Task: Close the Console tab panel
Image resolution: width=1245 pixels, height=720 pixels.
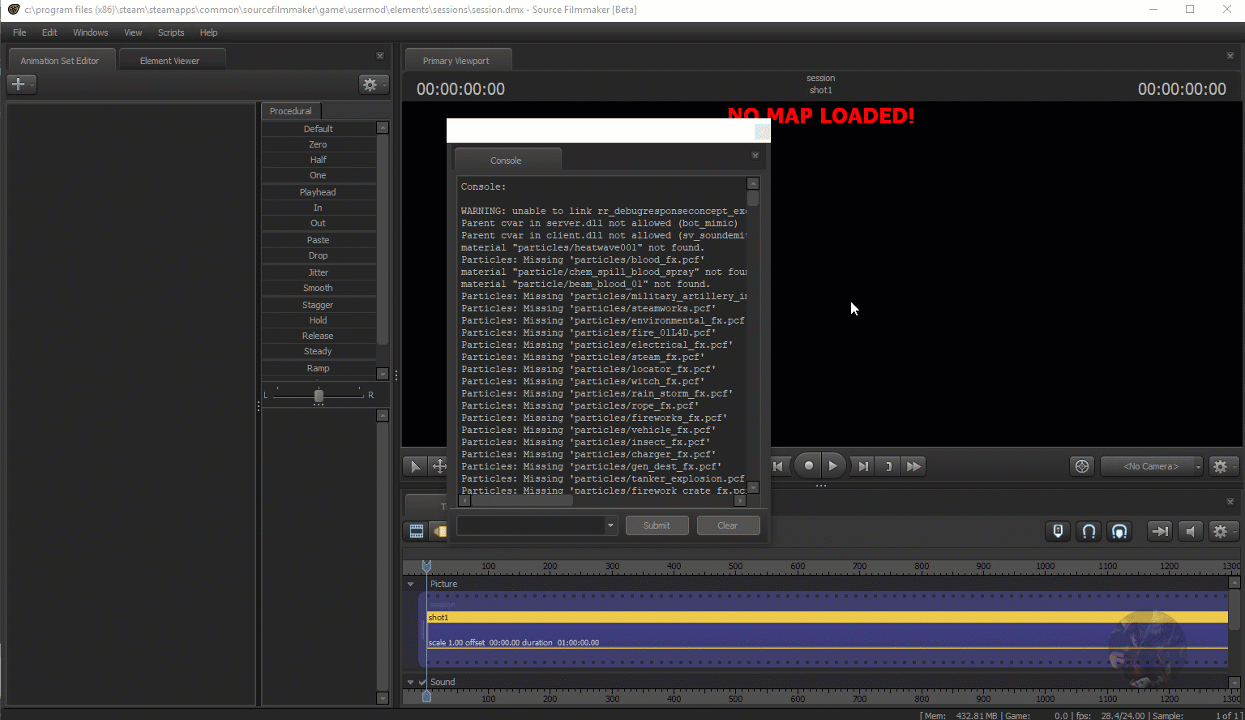Action: pos(755,155)
